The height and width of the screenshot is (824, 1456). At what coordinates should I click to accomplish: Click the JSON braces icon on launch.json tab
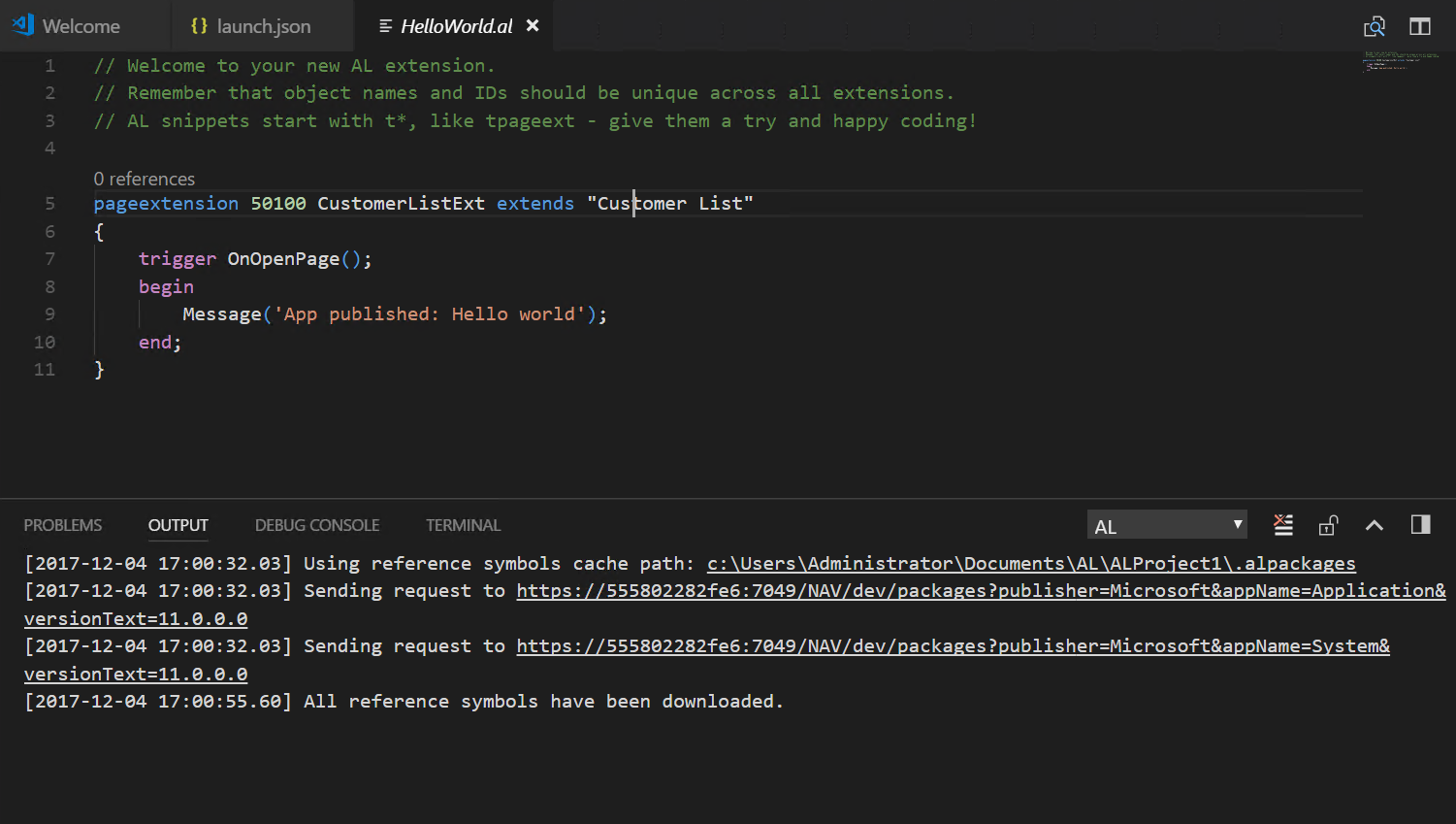point(199,26)
